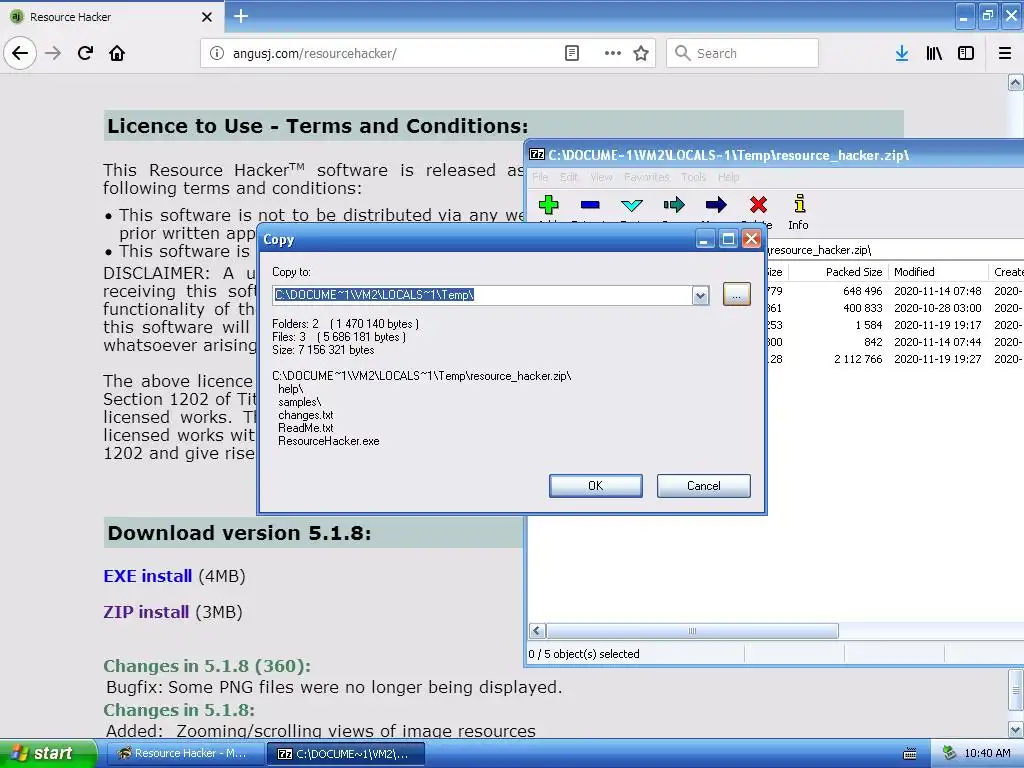This screenshot has width=1024, height=768.
Task: Select the row with packed size 1 584
Action: [895, 325]
